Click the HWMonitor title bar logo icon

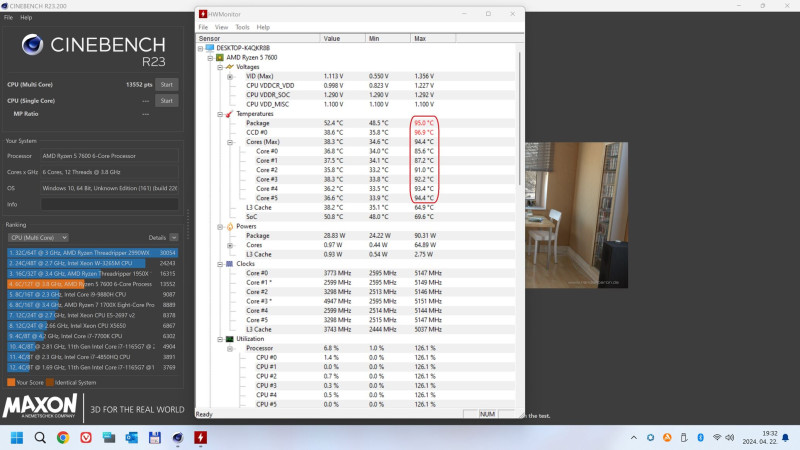[203, 14]
